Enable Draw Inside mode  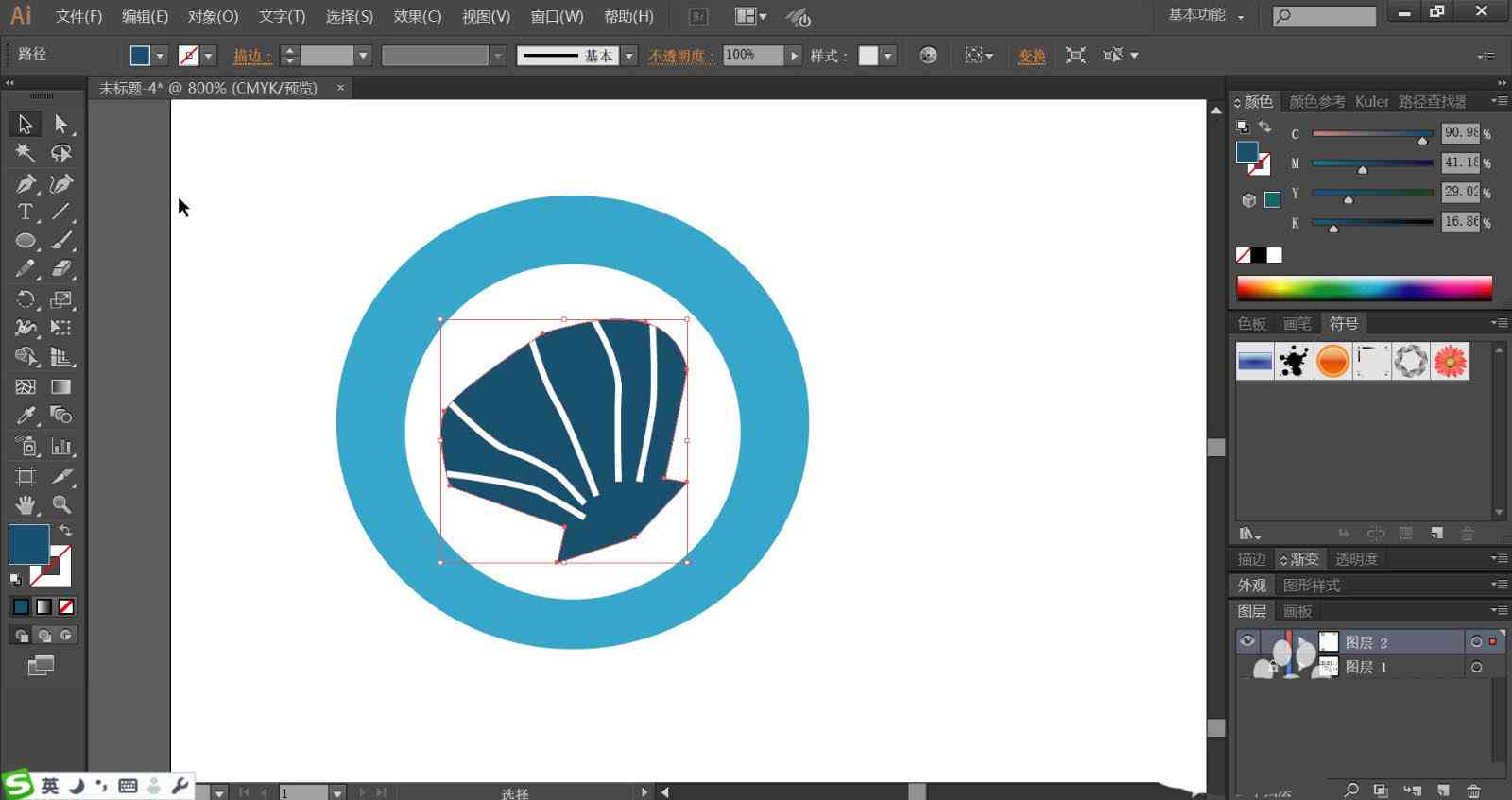pyautogui.click(x=66, y=635)
